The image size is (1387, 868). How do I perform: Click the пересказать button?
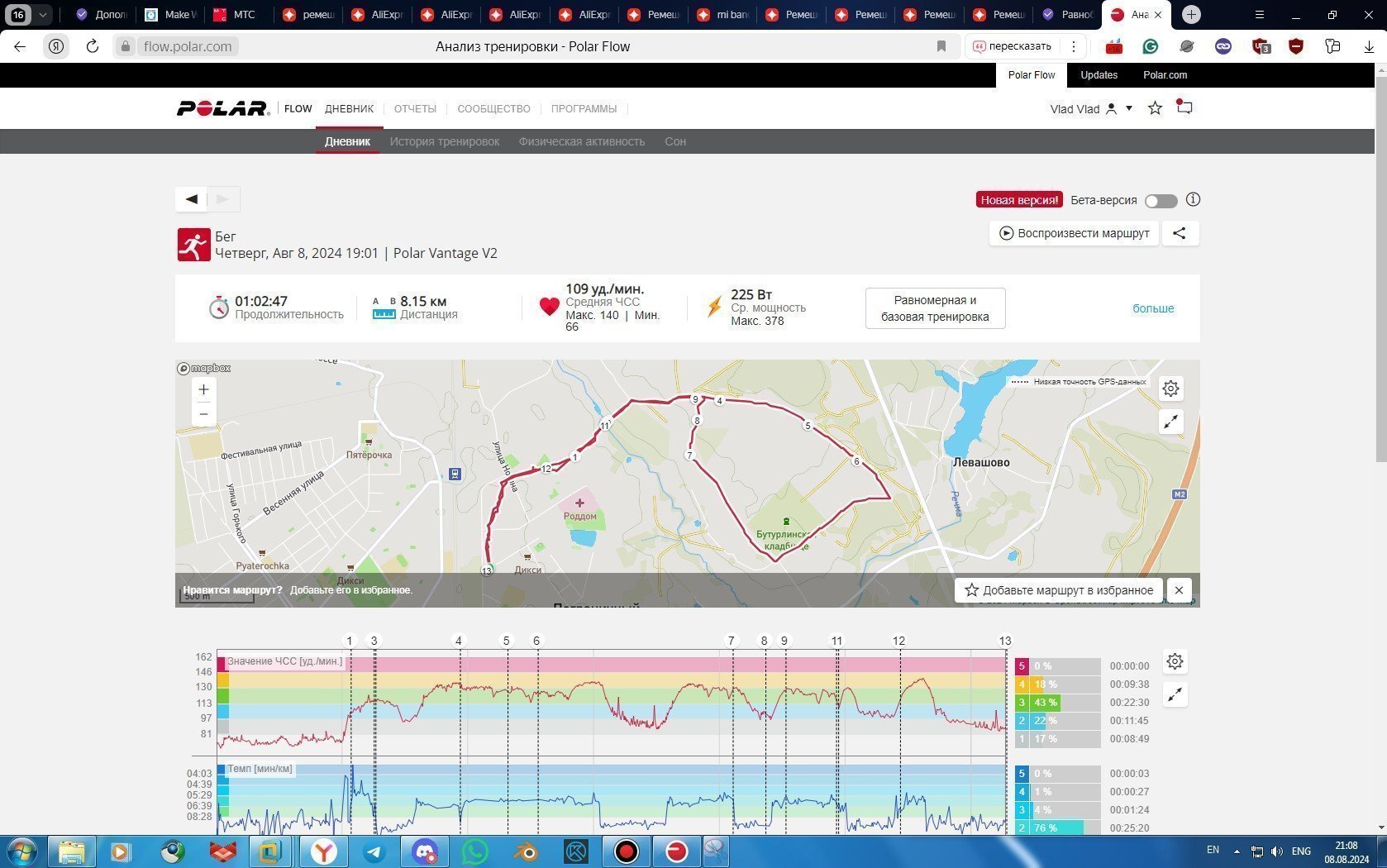[x=1013, y=46]
